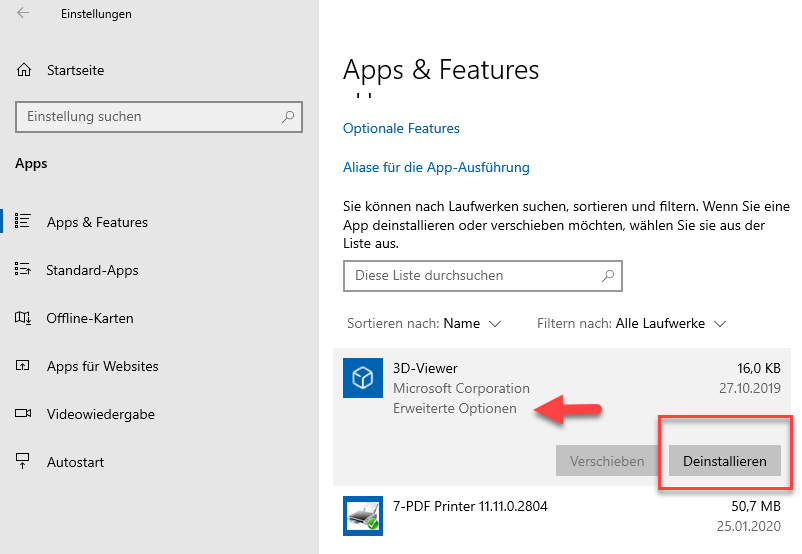This screenshot has height=554, width=802.
Task: Click the back arrow next to Einstellungen
Action: [x=23, y=14]
